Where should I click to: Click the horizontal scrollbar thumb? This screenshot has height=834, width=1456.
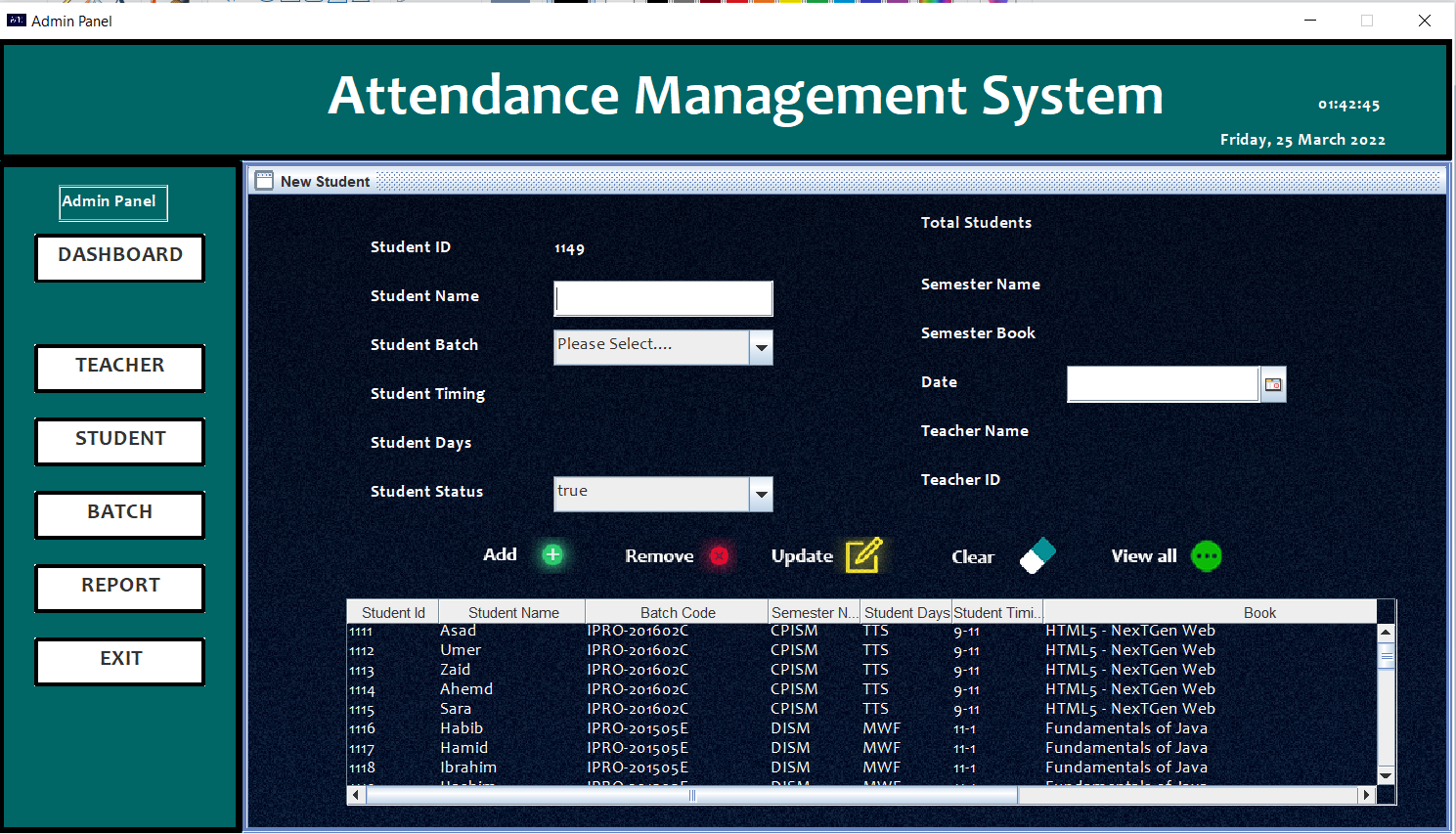(x=692, y=795)
